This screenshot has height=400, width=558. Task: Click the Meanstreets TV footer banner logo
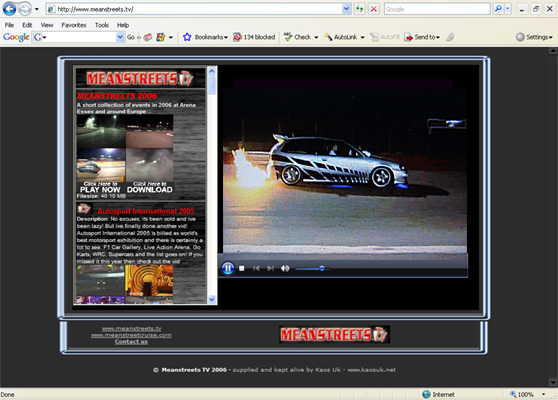[334, 335]
